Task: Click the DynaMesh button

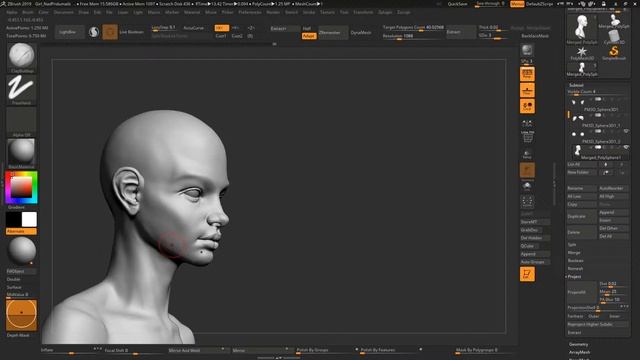Action: (x=361, y=32)
